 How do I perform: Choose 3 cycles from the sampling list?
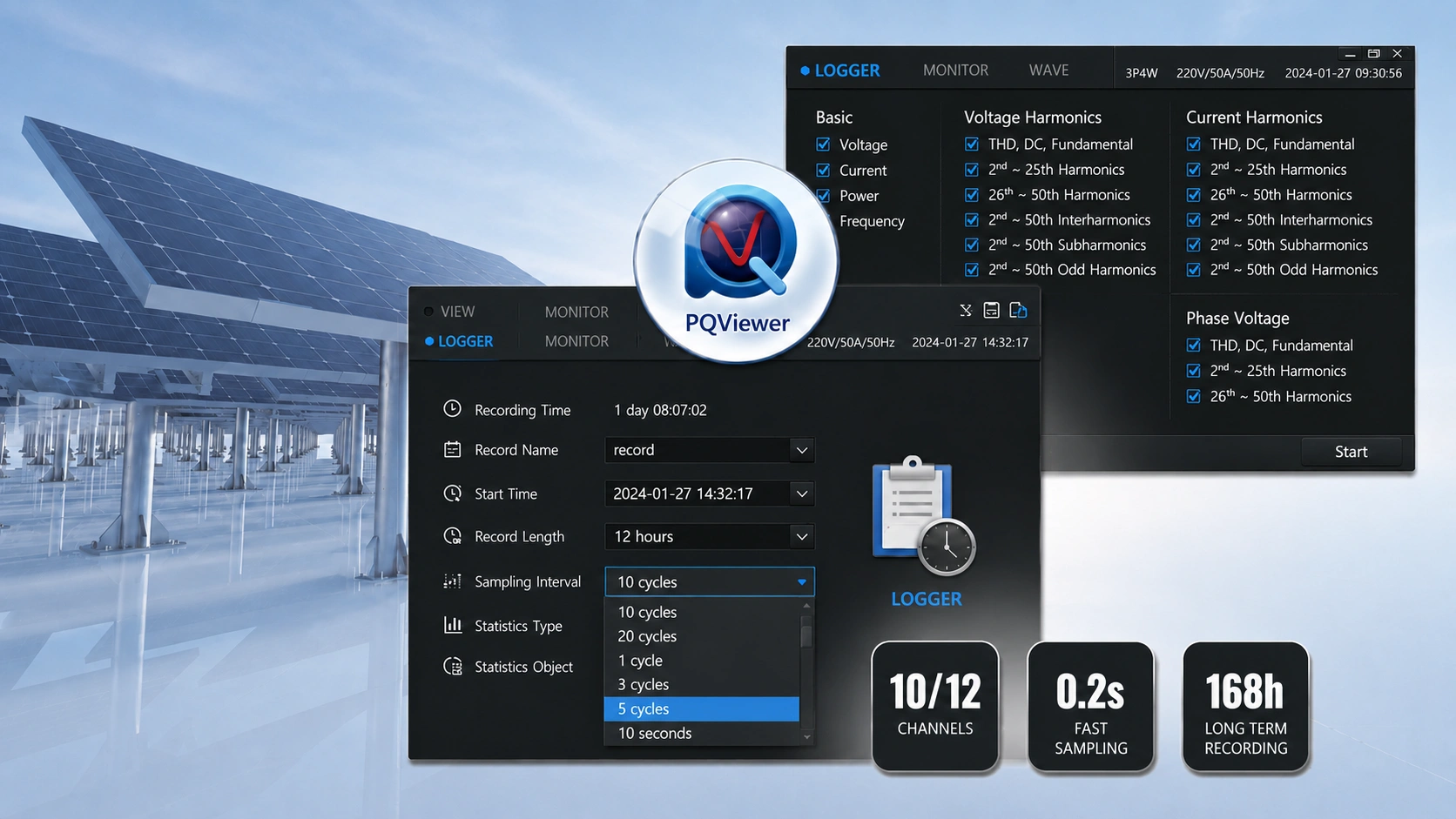(x=702, y=684)
